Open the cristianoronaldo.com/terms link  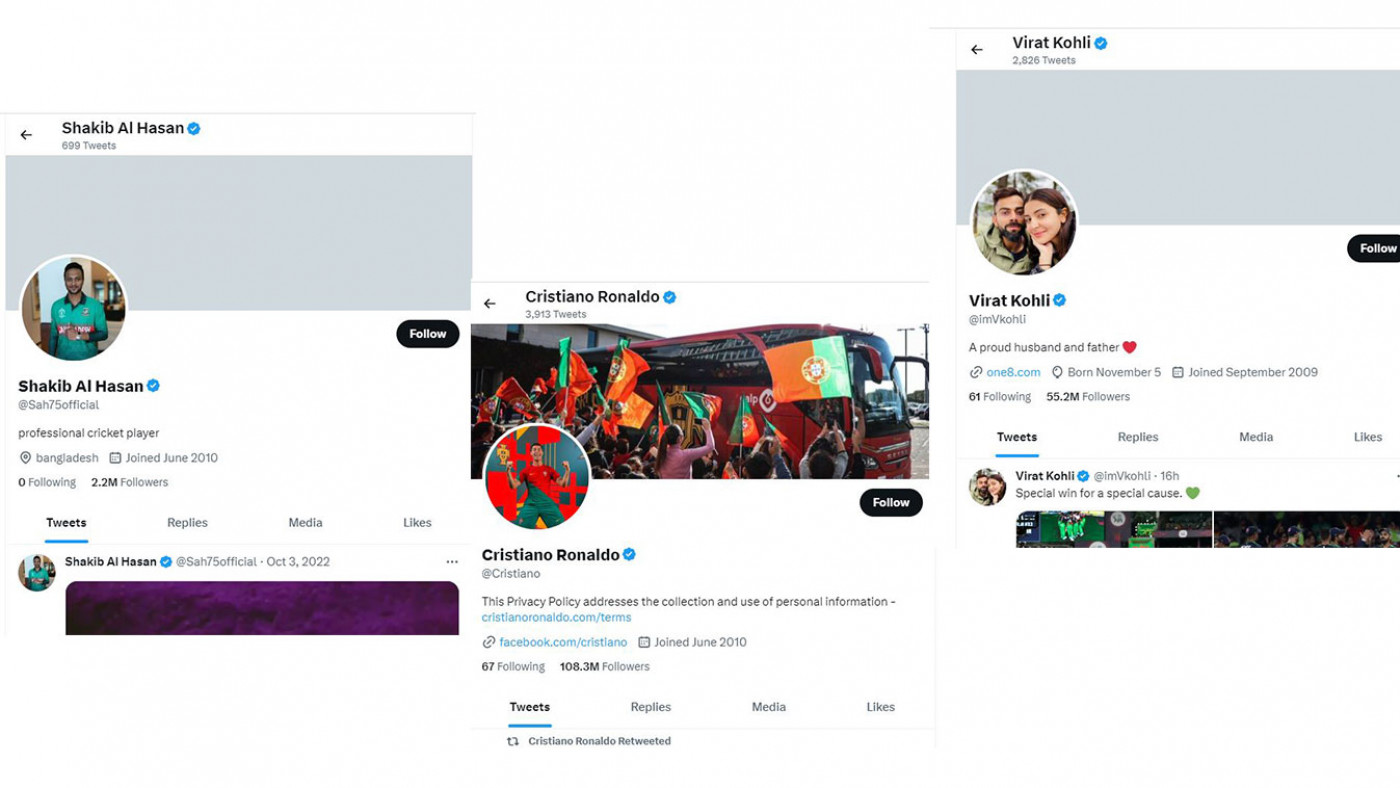[556, 618]
